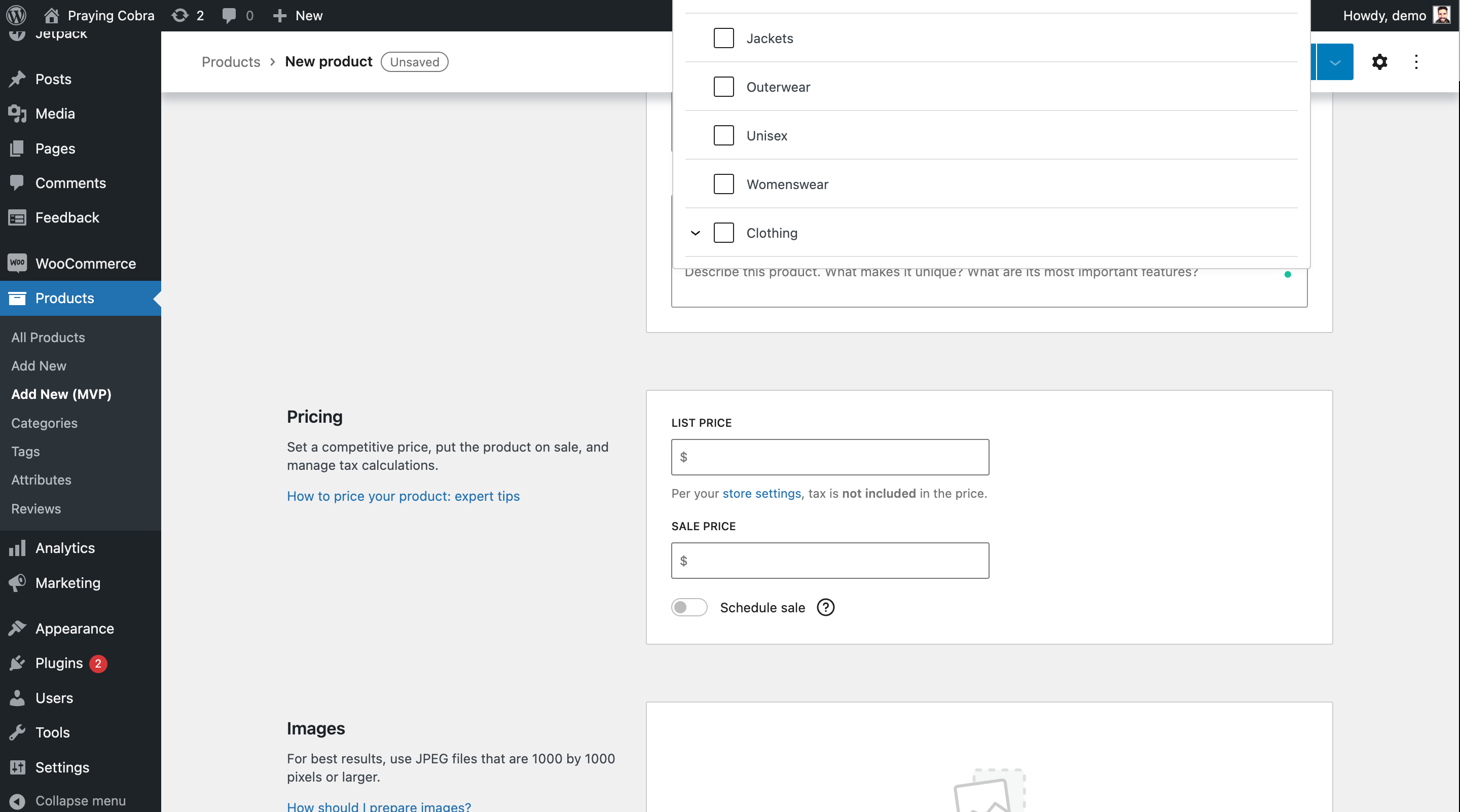The image size is (1460, 812).
Task: Enable the Schedule sale toggle
Action: (688, 607)
